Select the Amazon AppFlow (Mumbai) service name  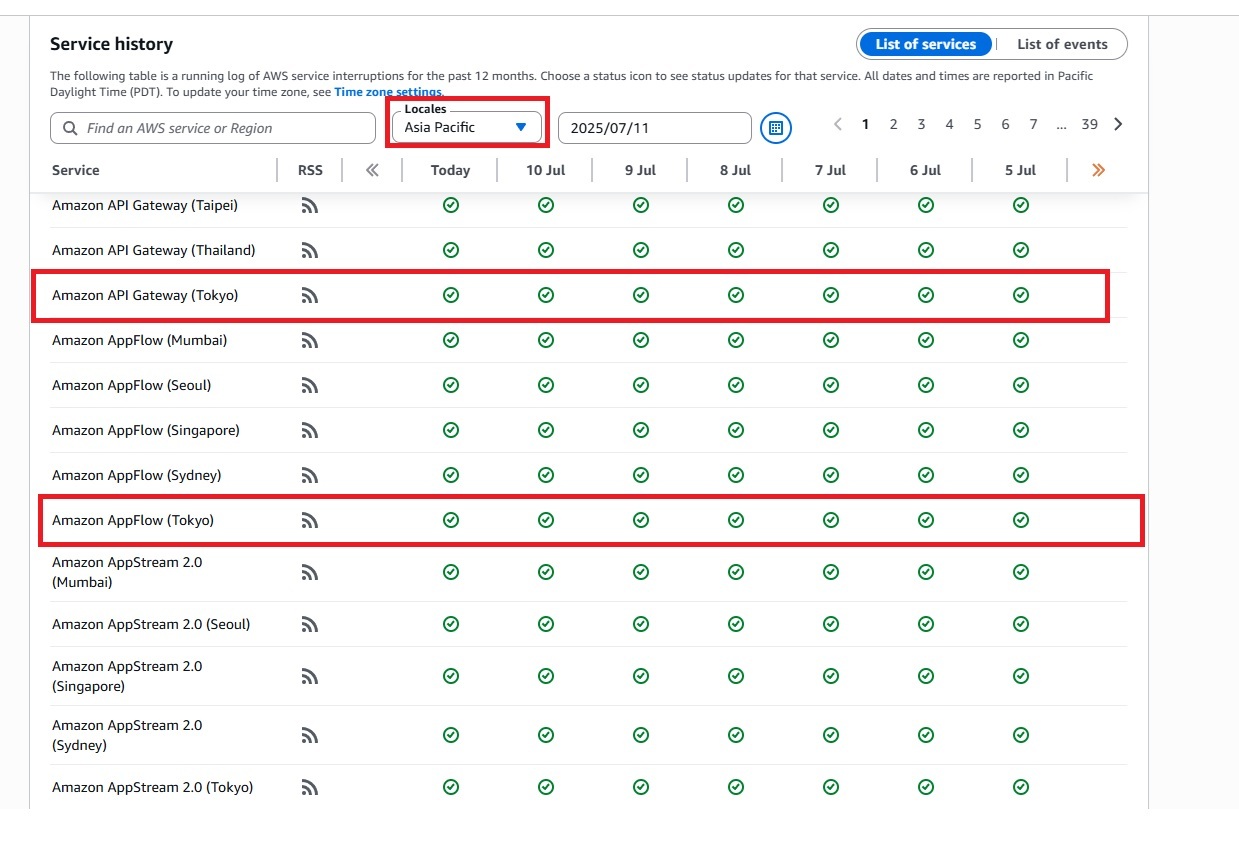[139, 340]
